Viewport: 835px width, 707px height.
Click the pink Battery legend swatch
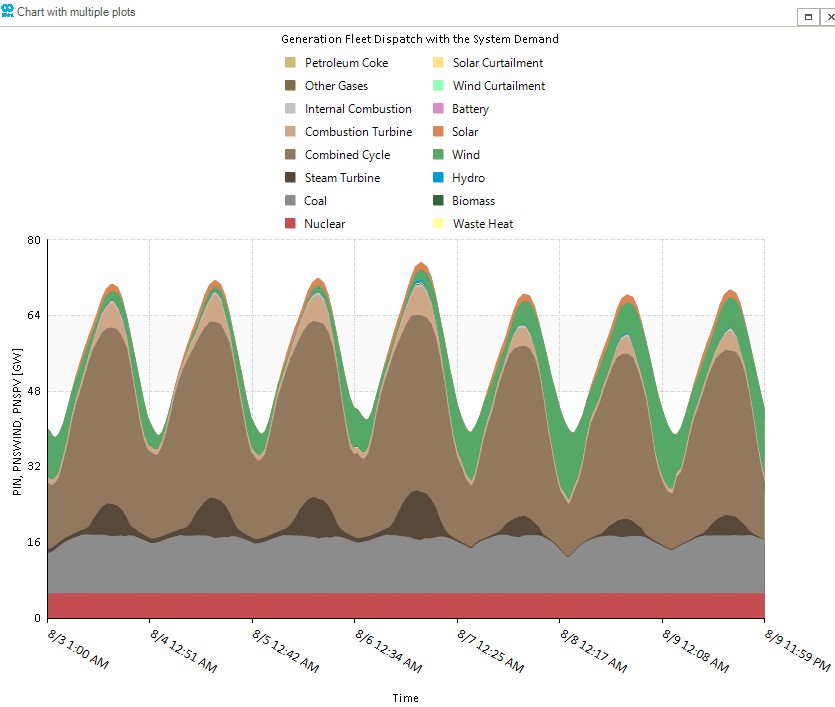(x=438, y=109)
